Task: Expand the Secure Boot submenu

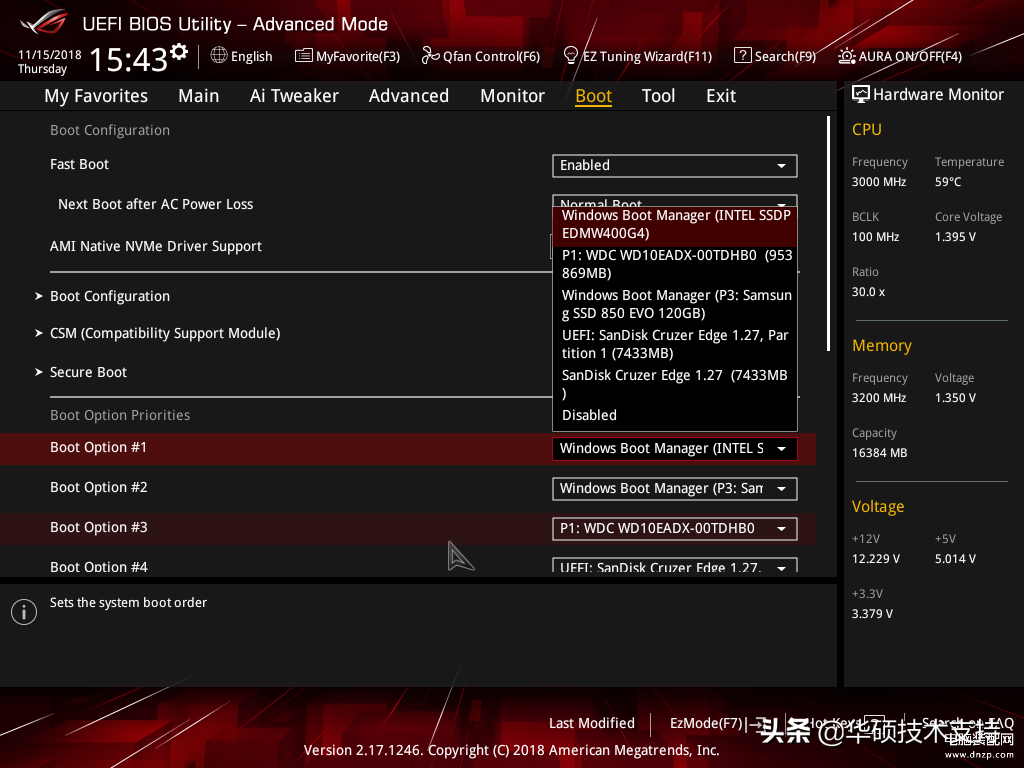Action: pos(88,372)
